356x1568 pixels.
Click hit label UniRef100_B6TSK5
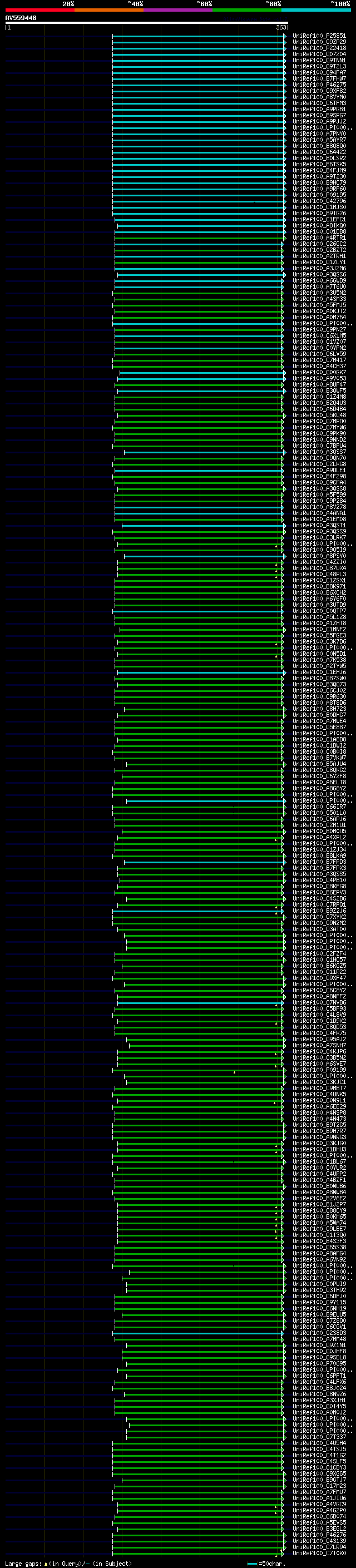tap(319, 164)
